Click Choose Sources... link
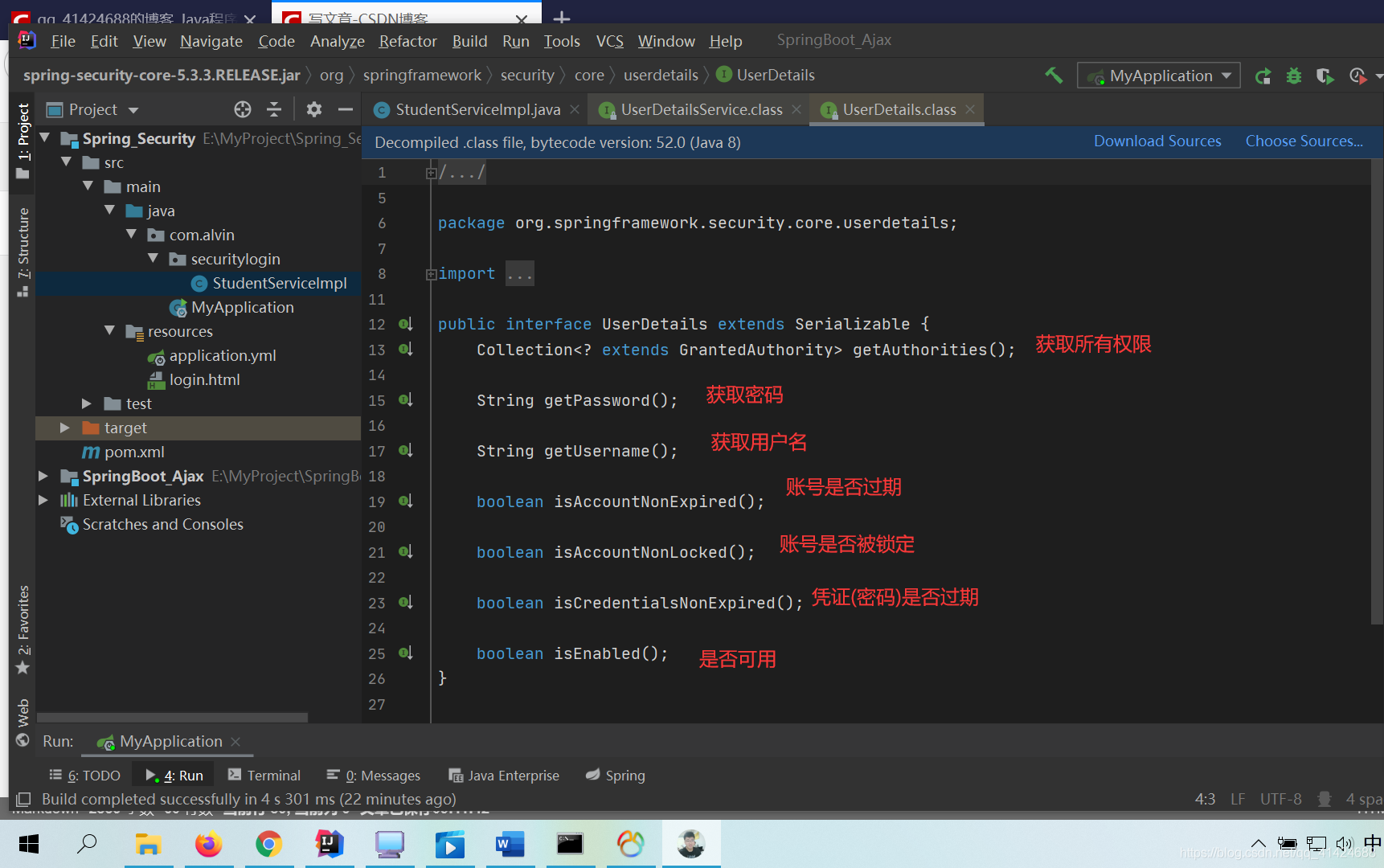 (x=1304, y=141)
